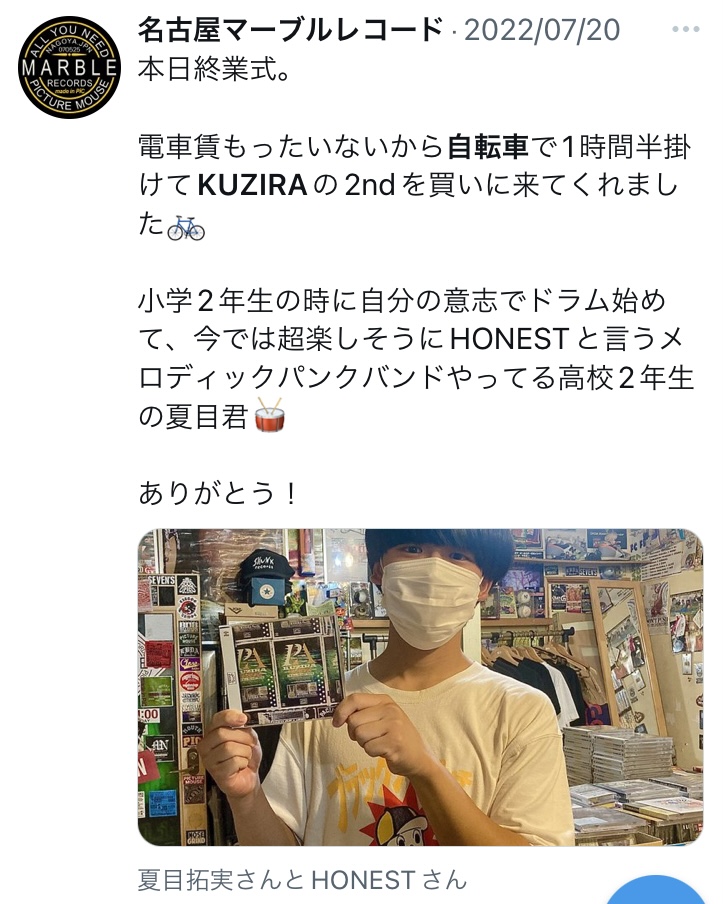The height and width of the screenshot is (904, 723).
Task: Tap the bicycle emoji in the tweet
Action: coord(186,227)
